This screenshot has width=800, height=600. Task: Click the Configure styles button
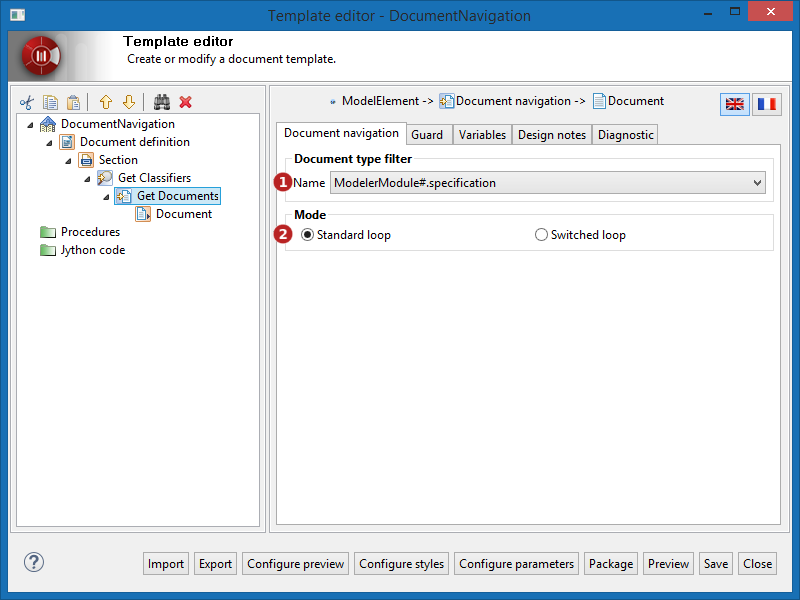(401, 563)
